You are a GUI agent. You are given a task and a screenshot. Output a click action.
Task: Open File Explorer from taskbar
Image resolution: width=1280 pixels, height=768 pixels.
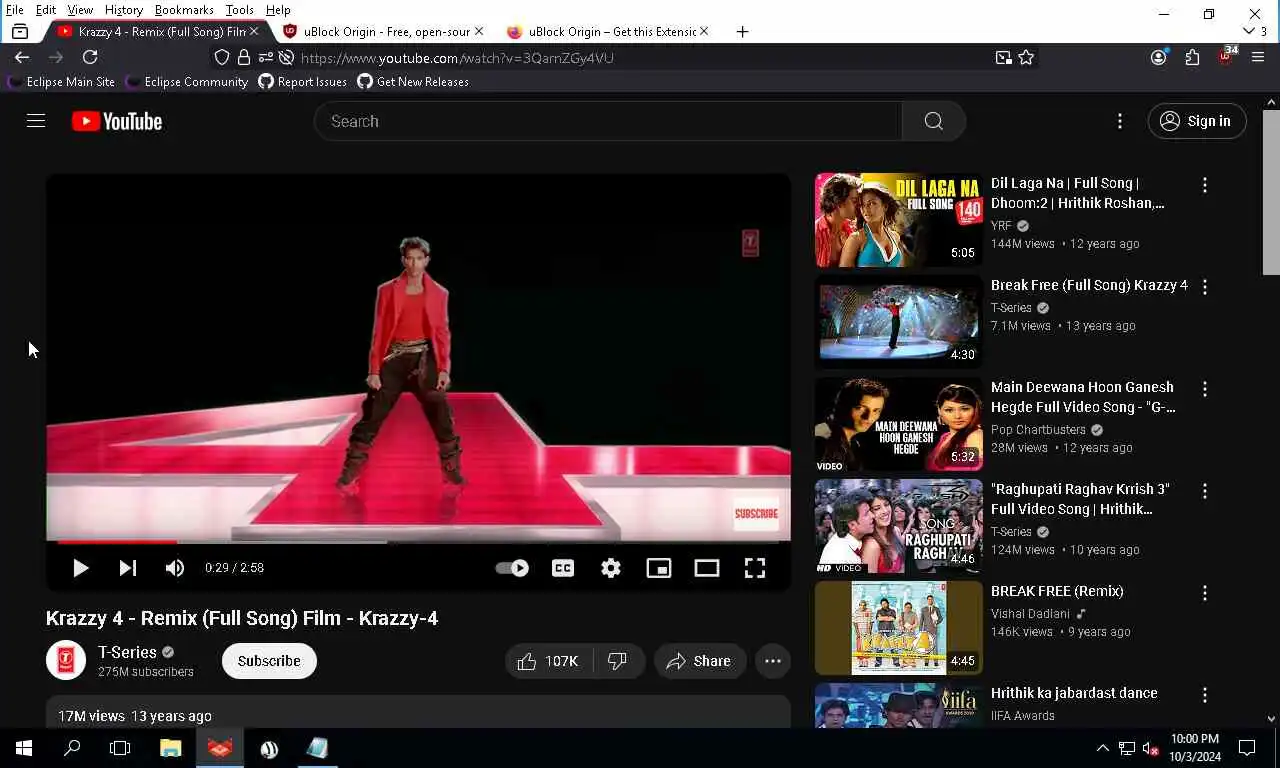pyautogui.click(x=171, y=748)
